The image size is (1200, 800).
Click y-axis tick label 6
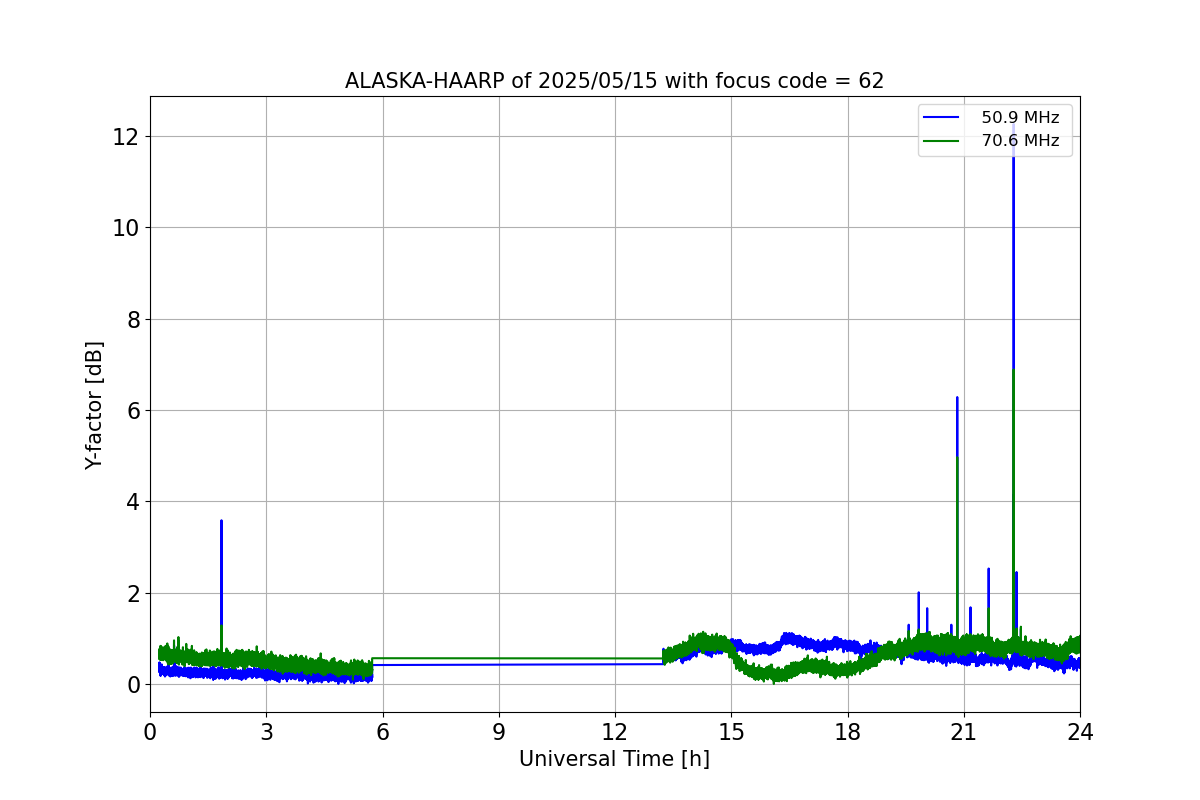coord(133,410)
